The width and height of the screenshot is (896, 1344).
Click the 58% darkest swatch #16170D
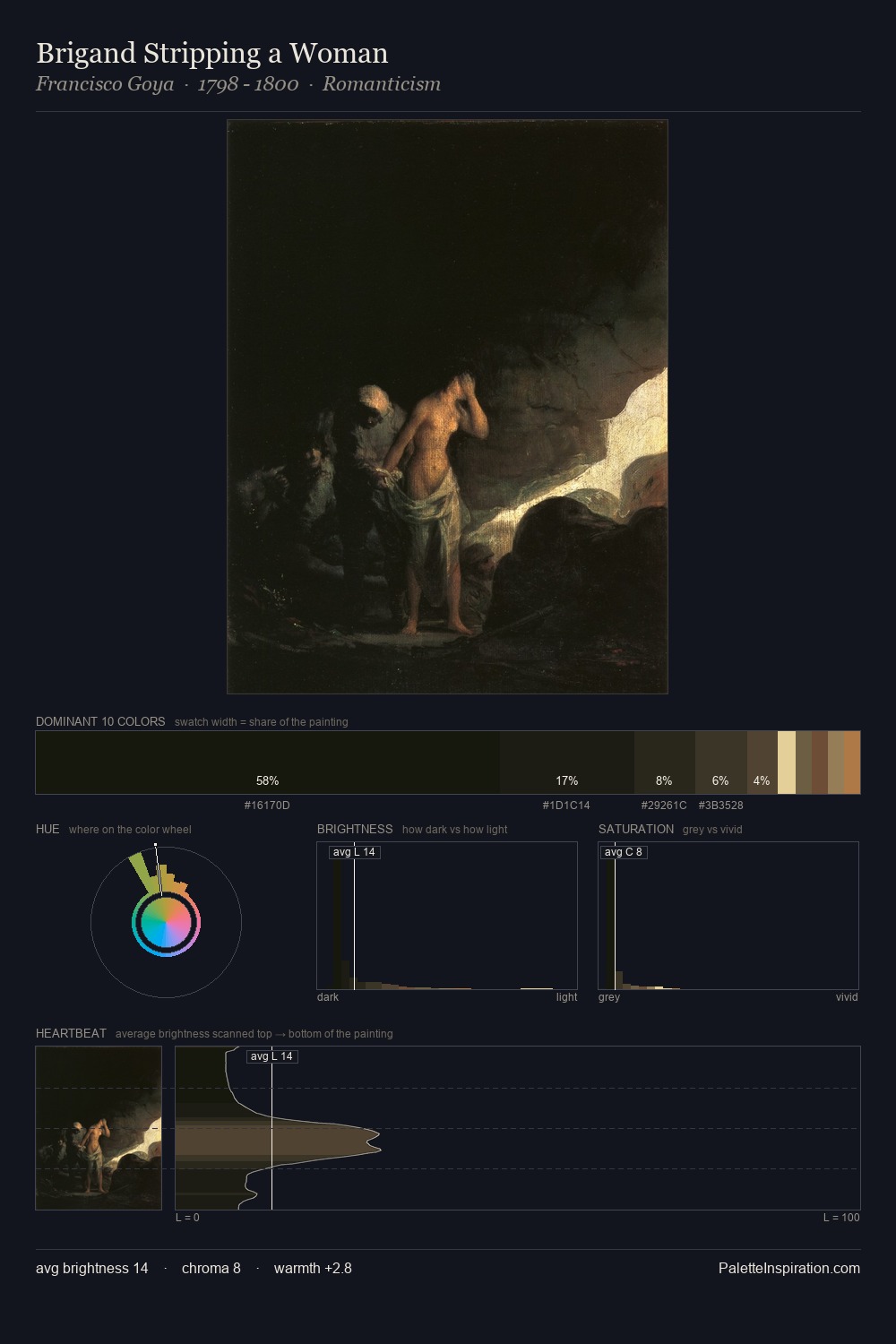268,762
